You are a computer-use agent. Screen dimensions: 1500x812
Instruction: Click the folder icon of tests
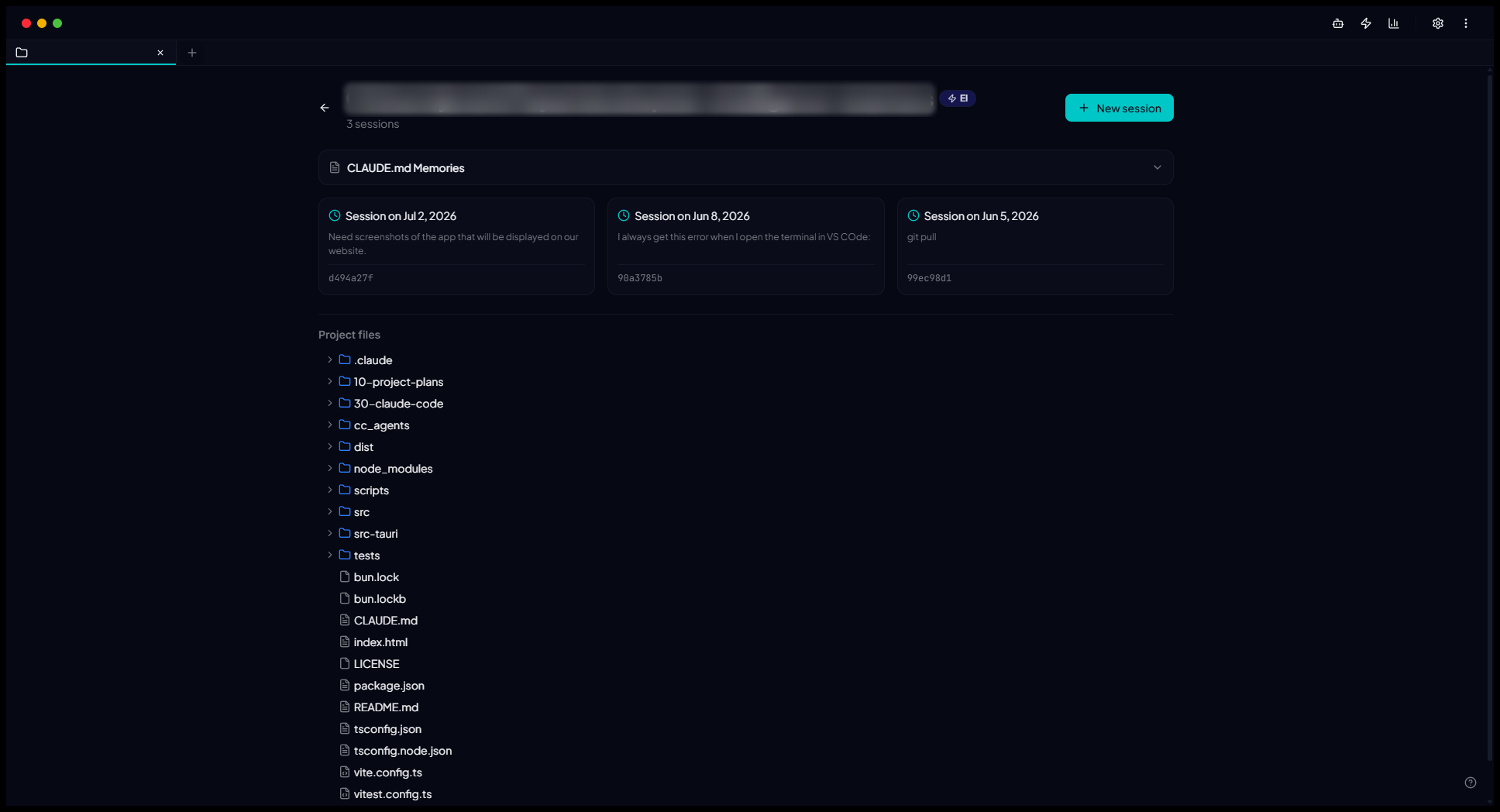tap(345, 555)
